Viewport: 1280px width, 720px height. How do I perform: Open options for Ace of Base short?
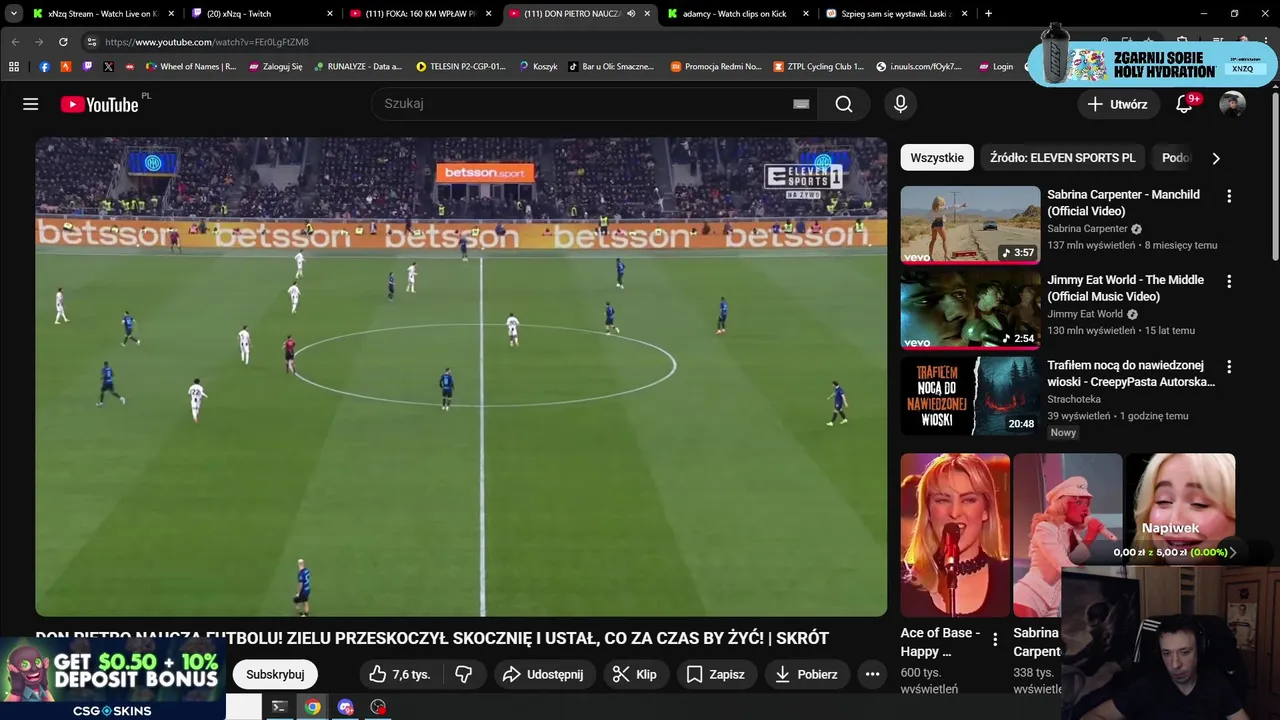click(x=995, y=639)
